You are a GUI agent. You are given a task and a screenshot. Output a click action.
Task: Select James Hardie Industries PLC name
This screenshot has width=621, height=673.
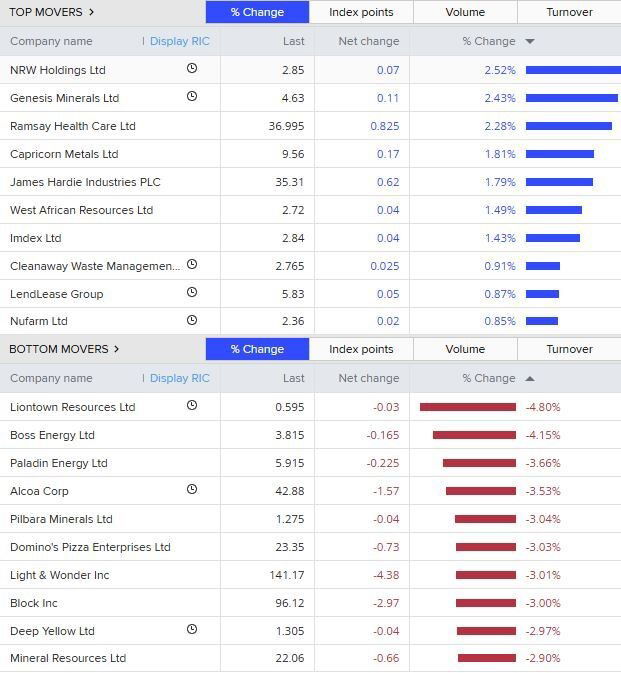(85, 182)
